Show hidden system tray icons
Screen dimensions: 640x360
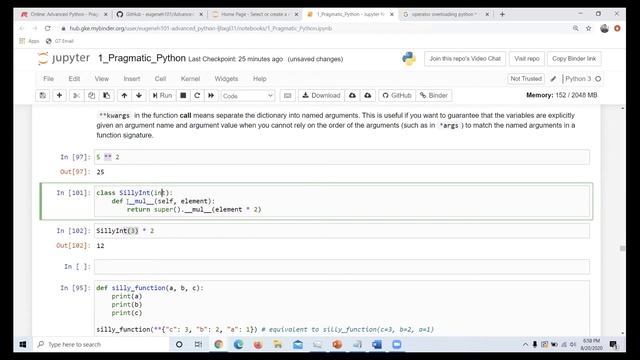tap(525, 344)
